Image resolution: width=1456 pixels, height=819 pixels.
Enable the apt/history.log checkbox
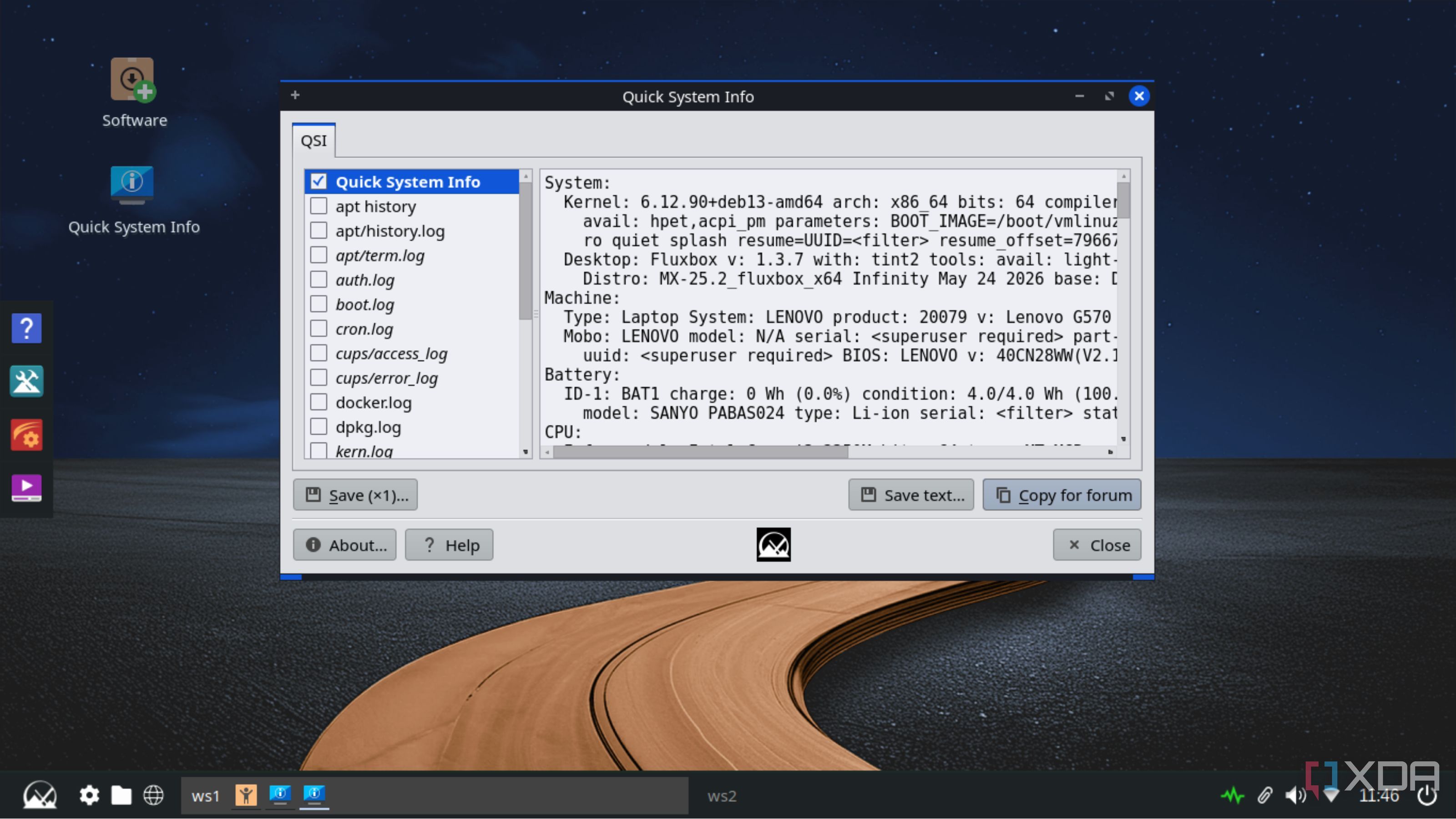coord(319,231)
